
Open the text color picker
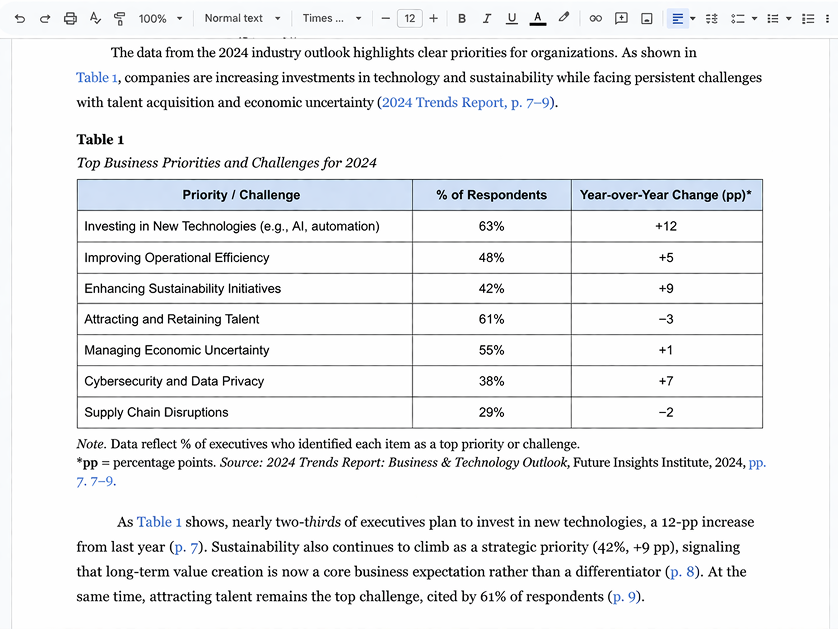(538, 18)
